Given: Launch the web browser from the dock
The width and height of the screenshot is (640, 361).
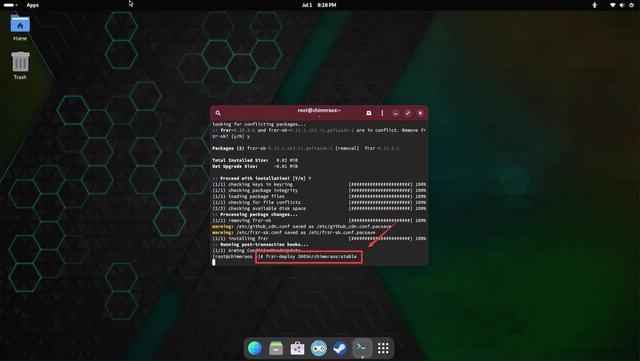Looking at the screenshot, I should [x=255, y=348].
